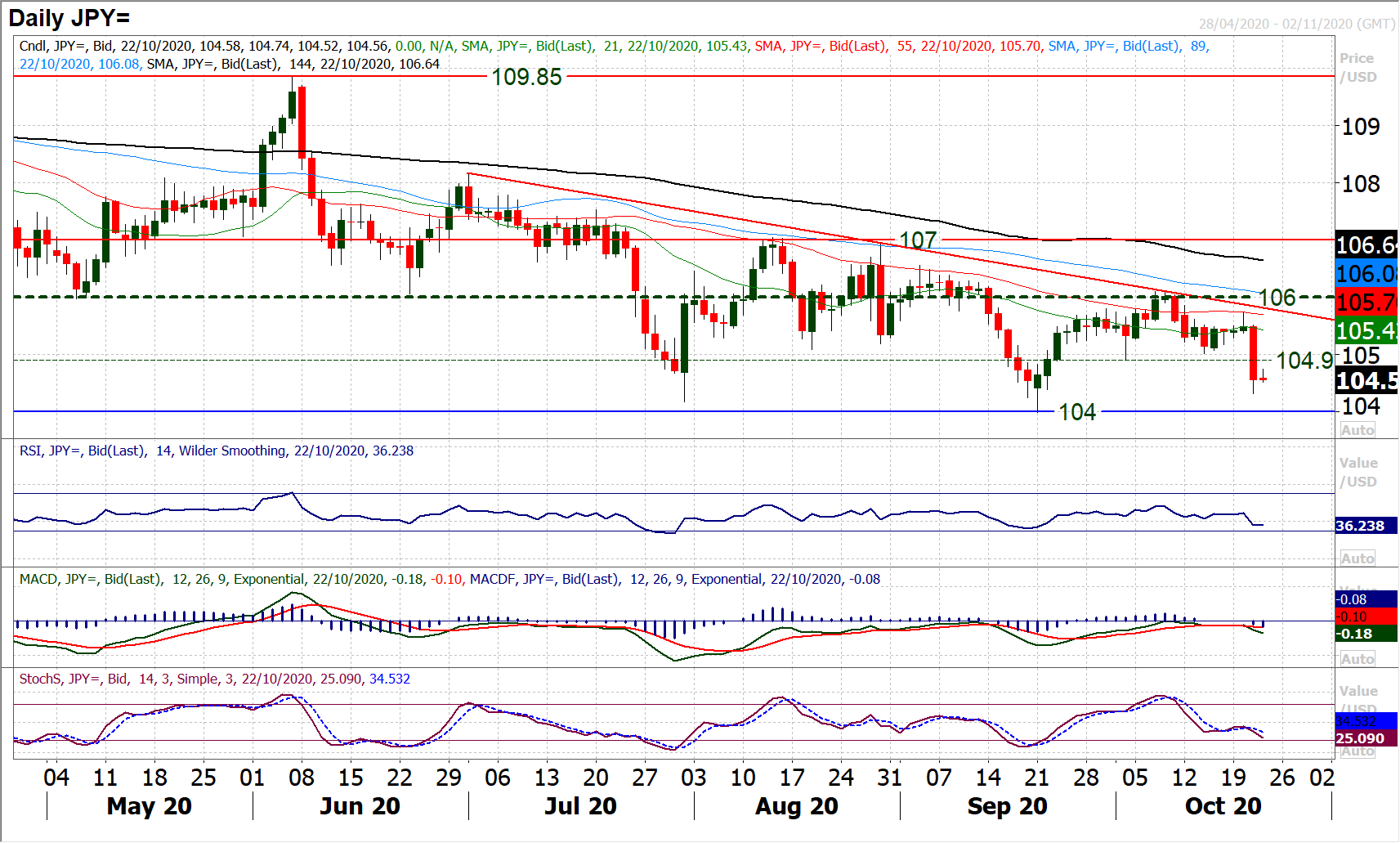The height and width of the screenshot is (843, 1400).
Task: Select the StochS 25.090 value tag
Action: coord(1360,738)
